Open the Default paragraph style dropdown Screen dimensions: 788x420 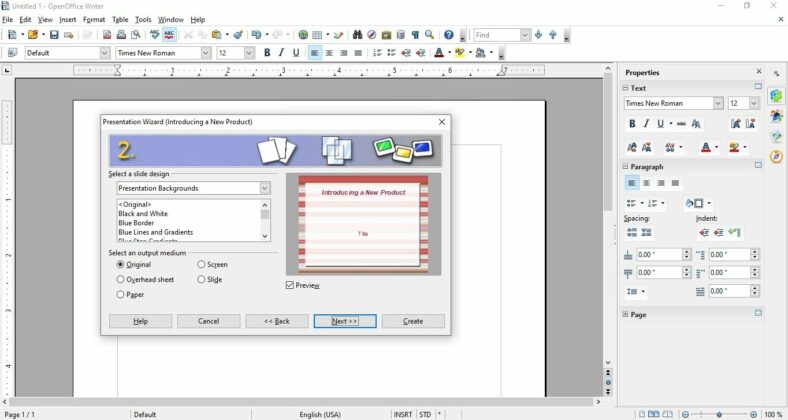pyautogui.click(x=105, y=53)
